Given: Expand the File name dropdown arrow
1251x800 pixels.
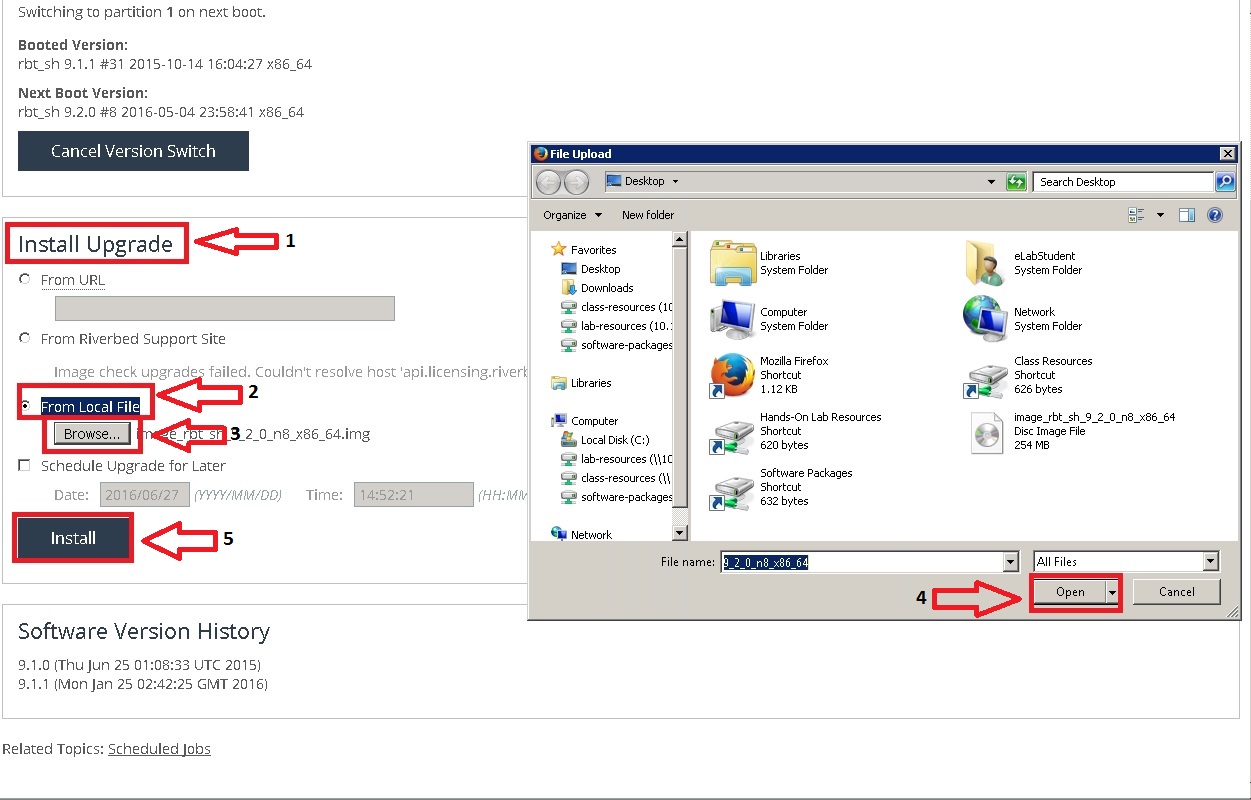Looking at the screenshot, I should [x=1010, y=562].
